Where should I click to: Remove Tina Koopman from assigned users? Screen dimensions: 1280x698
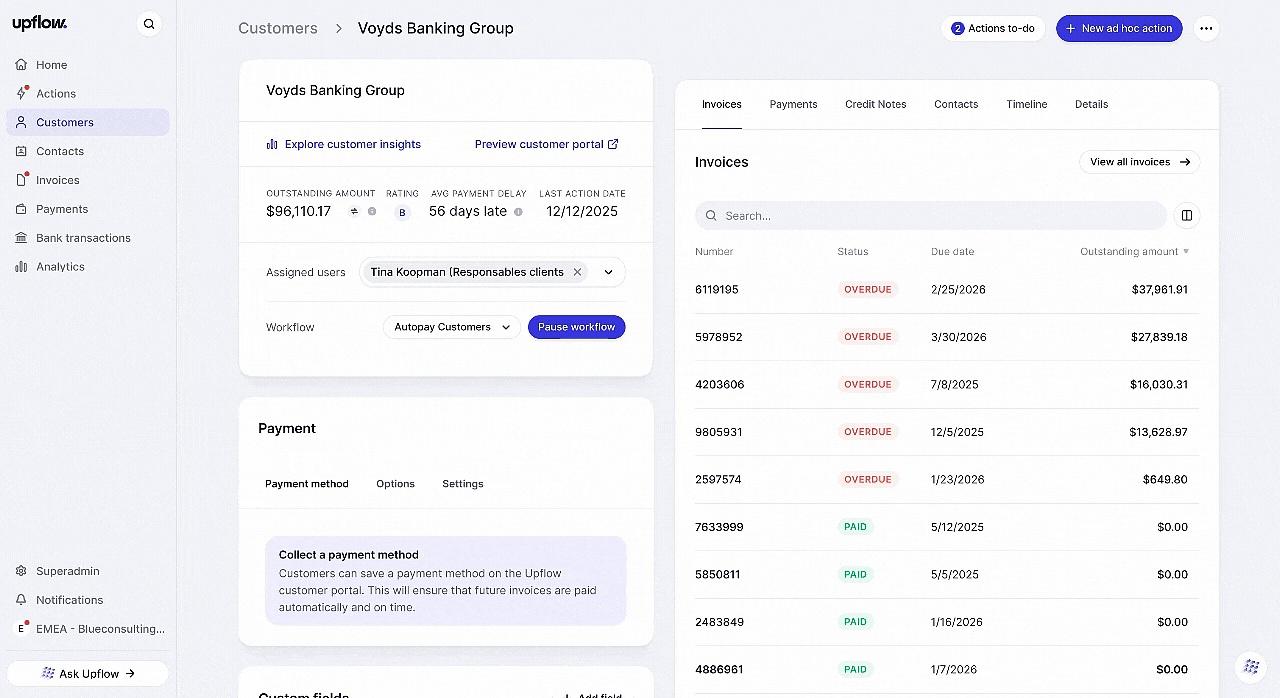pyautogui.click(x=577, y=272)
